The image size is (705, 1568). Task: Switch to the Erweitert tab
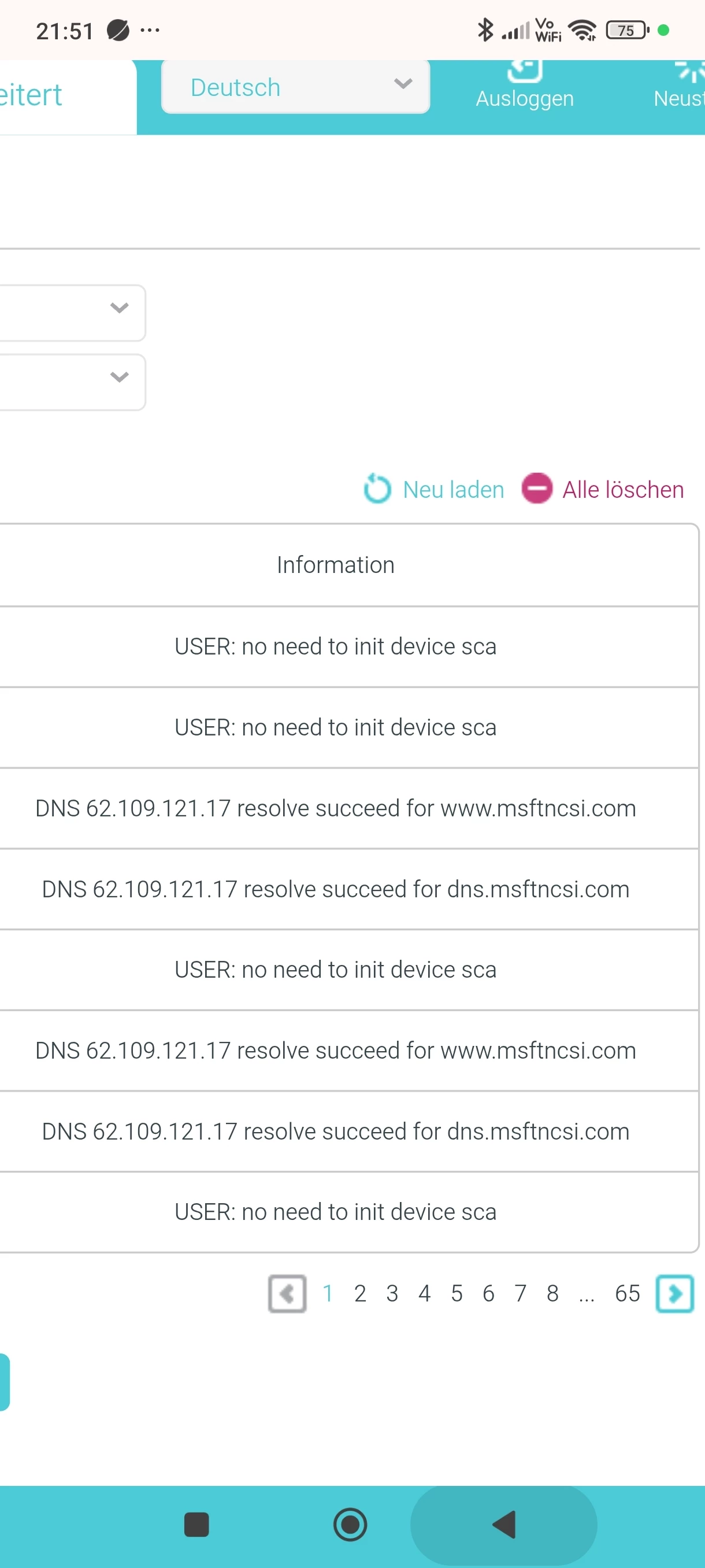click(34, 95)
